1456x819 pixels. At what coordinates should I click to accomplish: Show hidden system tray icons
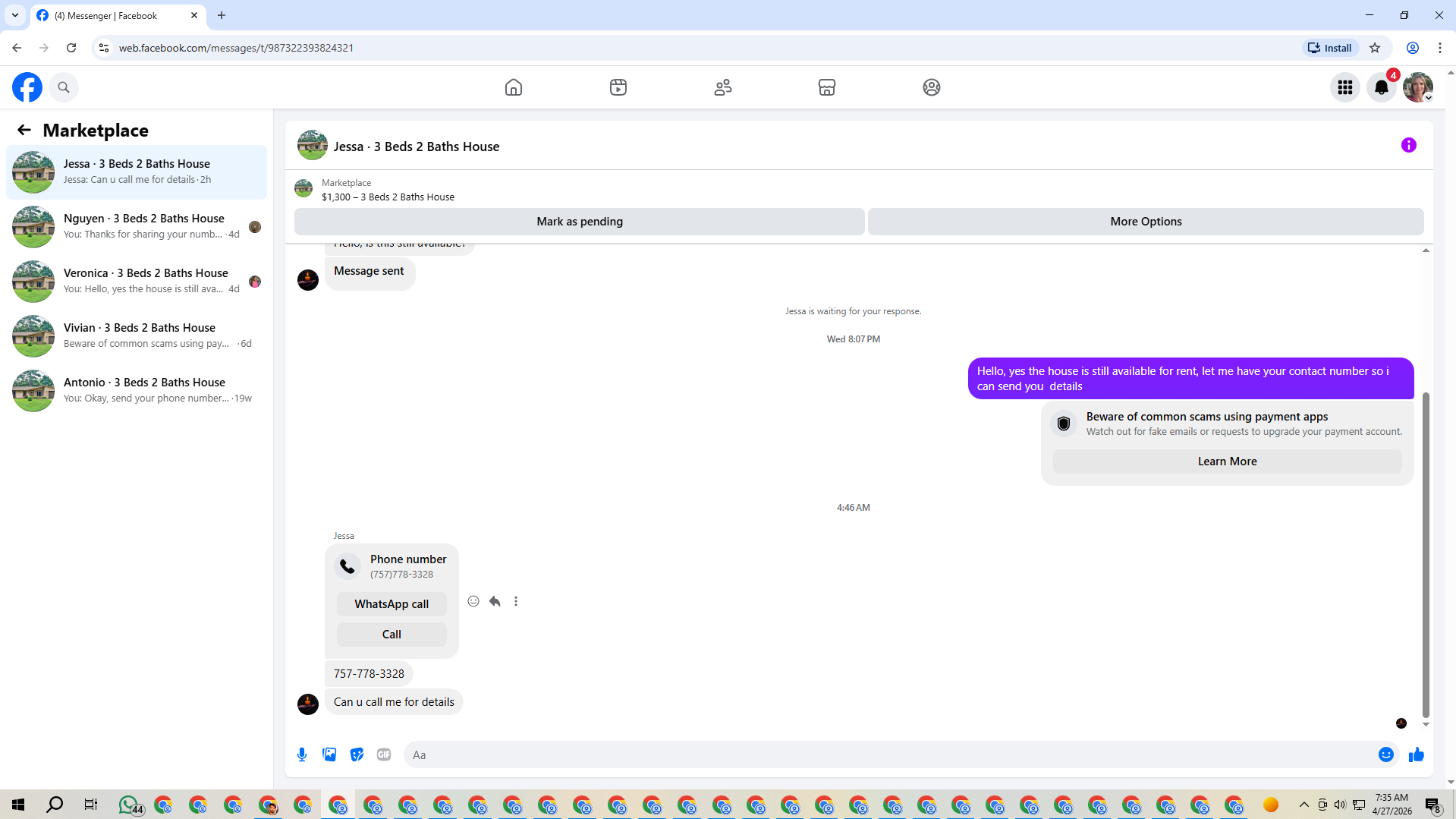[x=1303, y=805]
